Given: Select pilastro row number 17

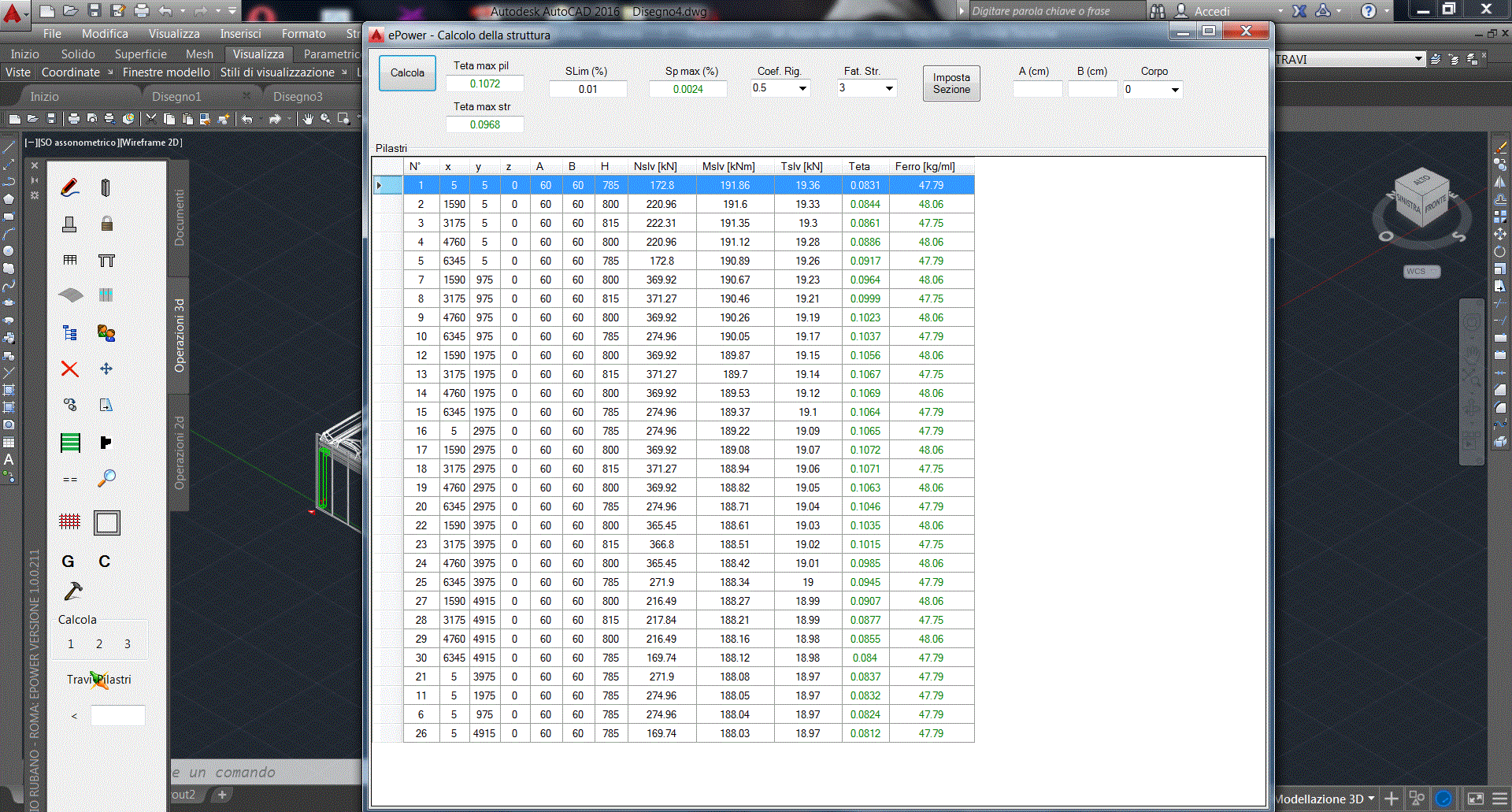Looking at the screenshot, I should (x=673, y=450).
